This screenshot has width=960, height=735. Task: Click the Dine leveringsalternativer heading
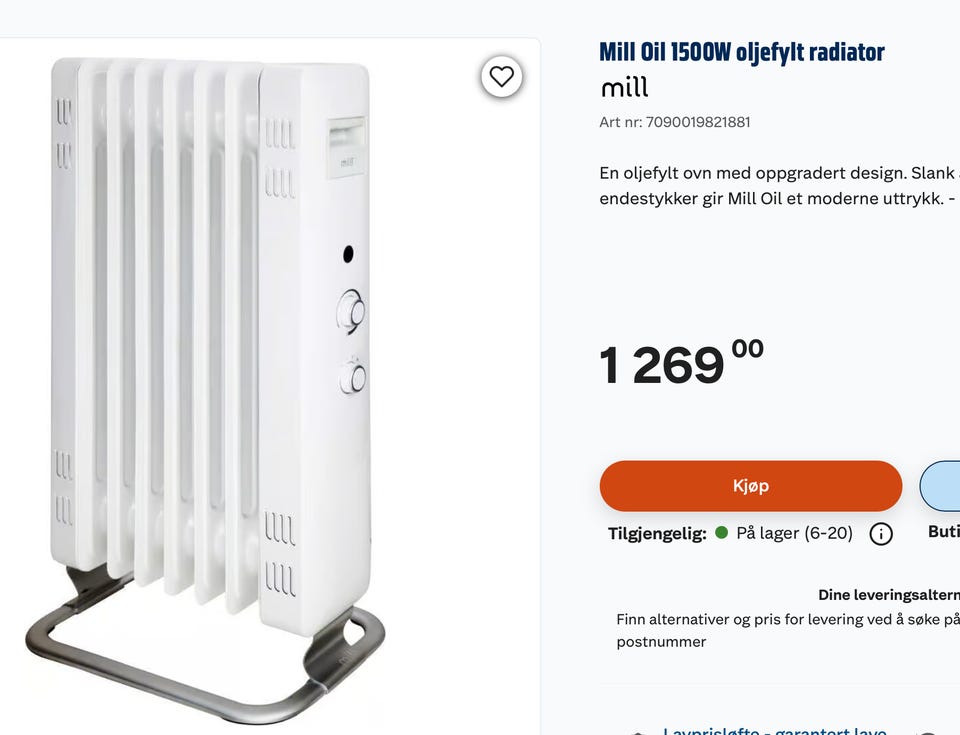(x=888, y=595)
